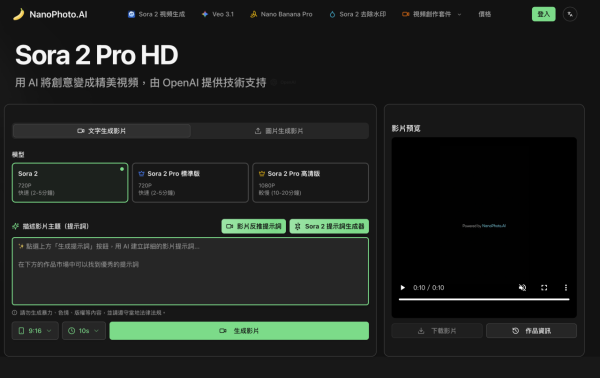Click the 影片預覽 label

coord(406,129)
